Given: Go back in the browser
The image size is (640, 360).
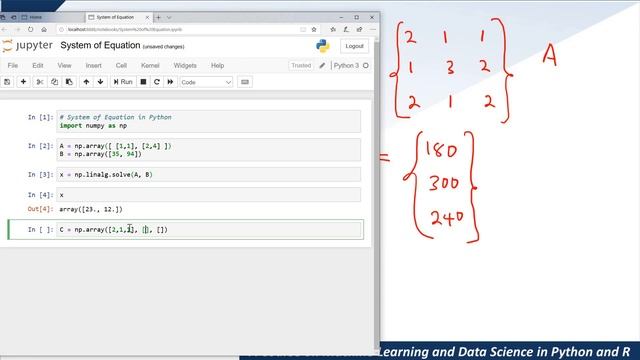Looking at the screenshot, I should coord(4,29).
